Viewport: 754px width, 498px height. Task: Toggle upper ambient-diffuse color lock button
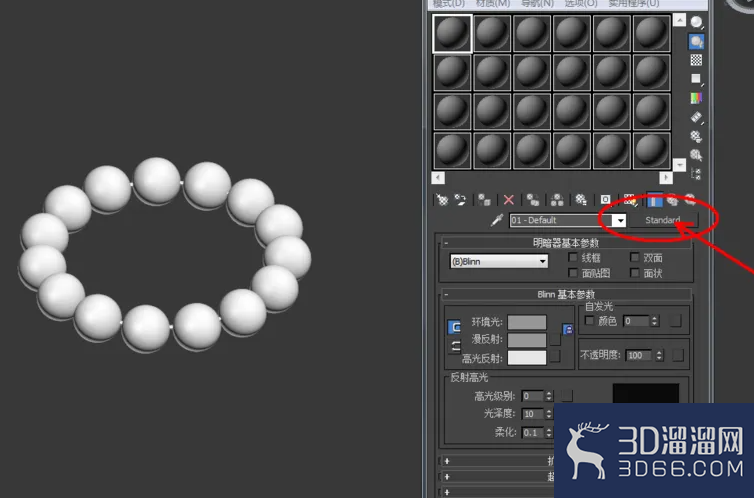[x=454, y=327]
